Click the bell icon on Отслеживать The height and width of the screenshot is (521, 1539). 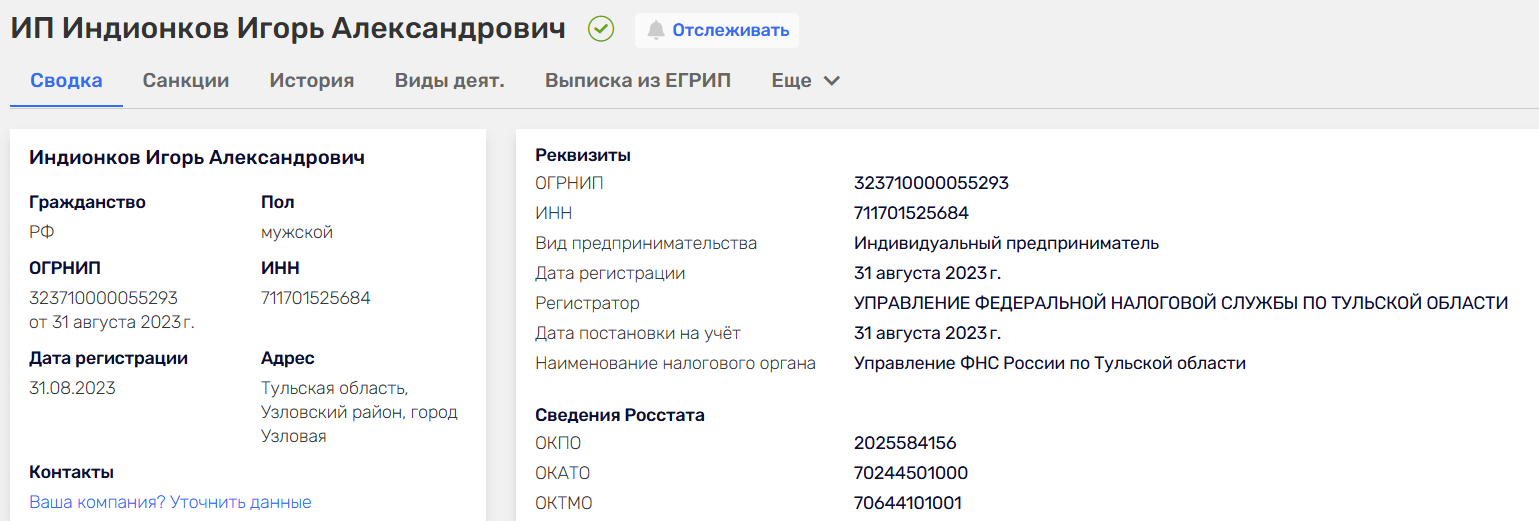point(656,30)
